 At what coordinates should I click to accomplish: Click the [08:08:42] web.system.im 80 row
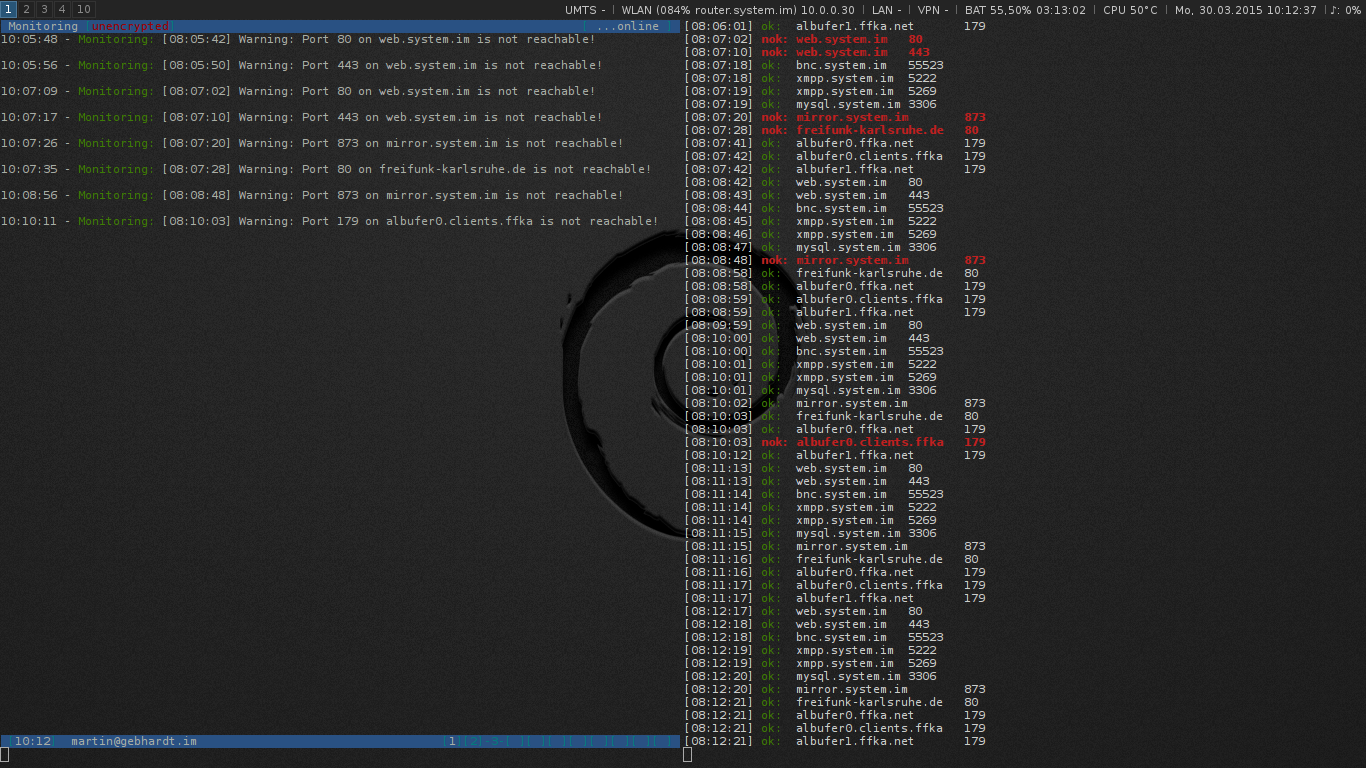coord(804,182)
